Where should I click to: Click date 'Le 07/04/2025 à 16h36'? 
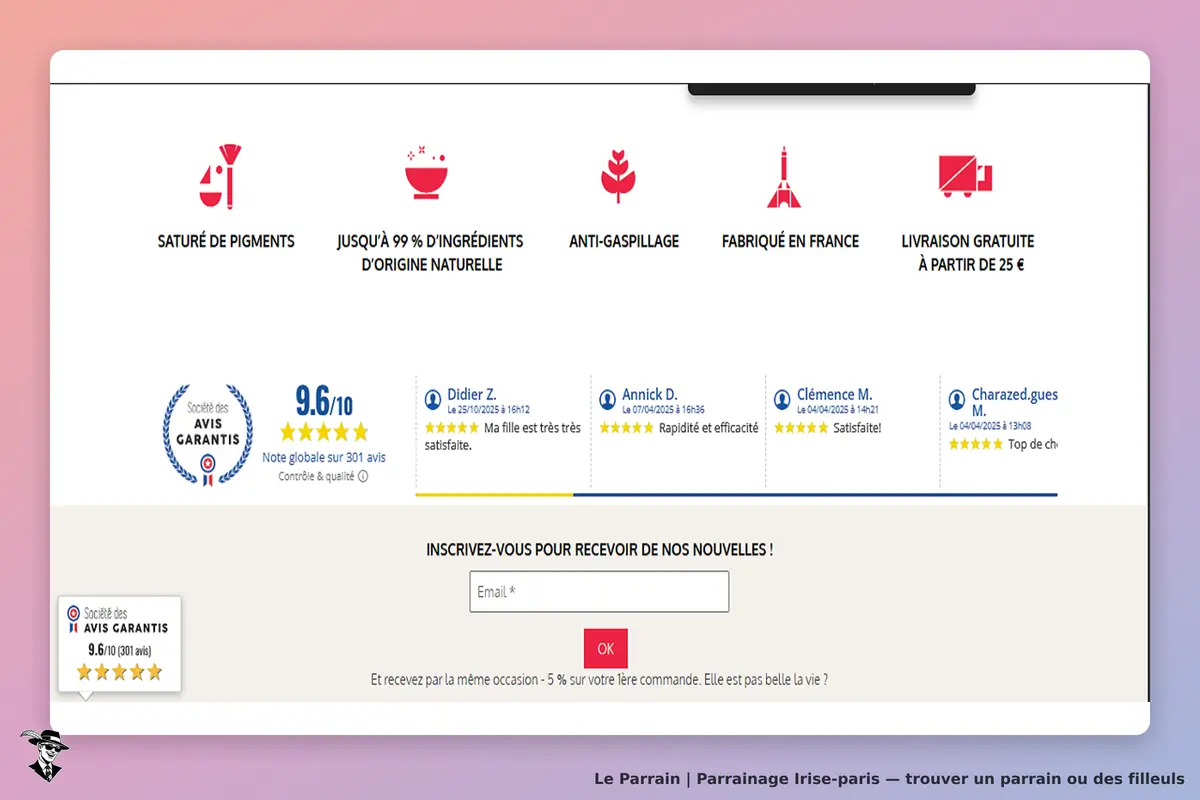click(663, 410)
